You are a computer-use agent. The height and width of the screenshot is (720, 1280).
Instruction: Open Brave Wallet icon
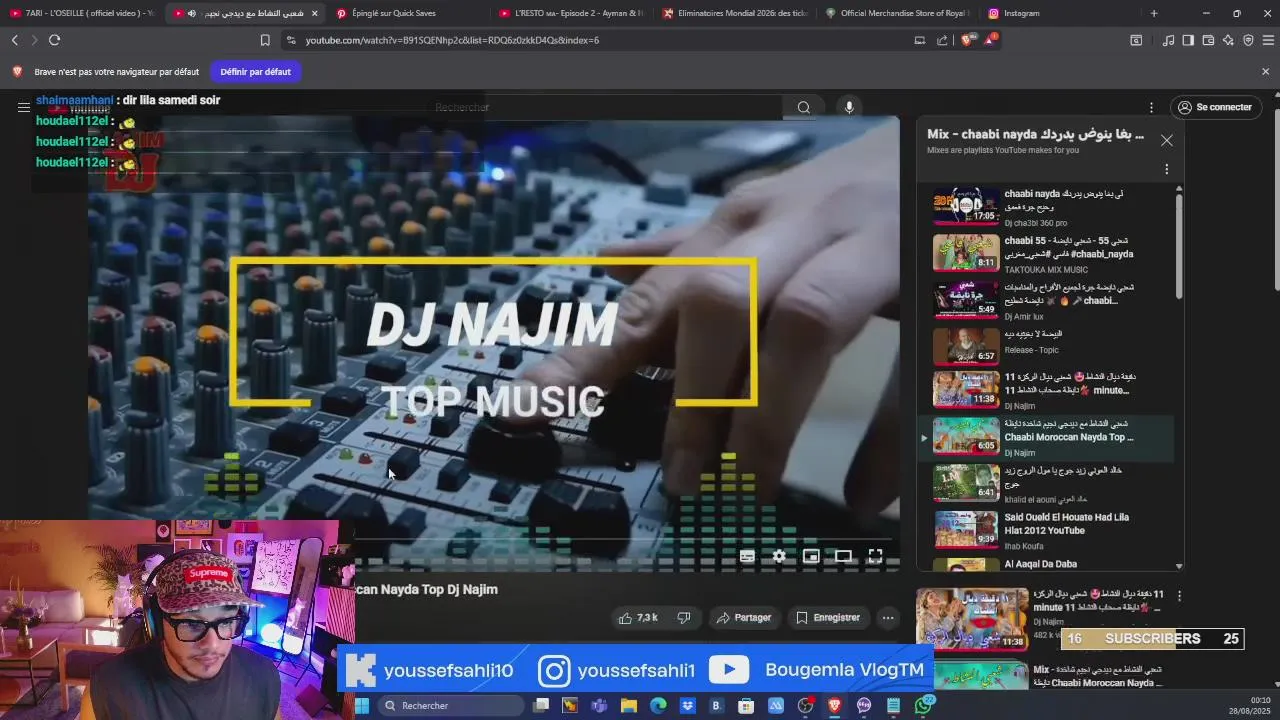tap(1208, 40)
